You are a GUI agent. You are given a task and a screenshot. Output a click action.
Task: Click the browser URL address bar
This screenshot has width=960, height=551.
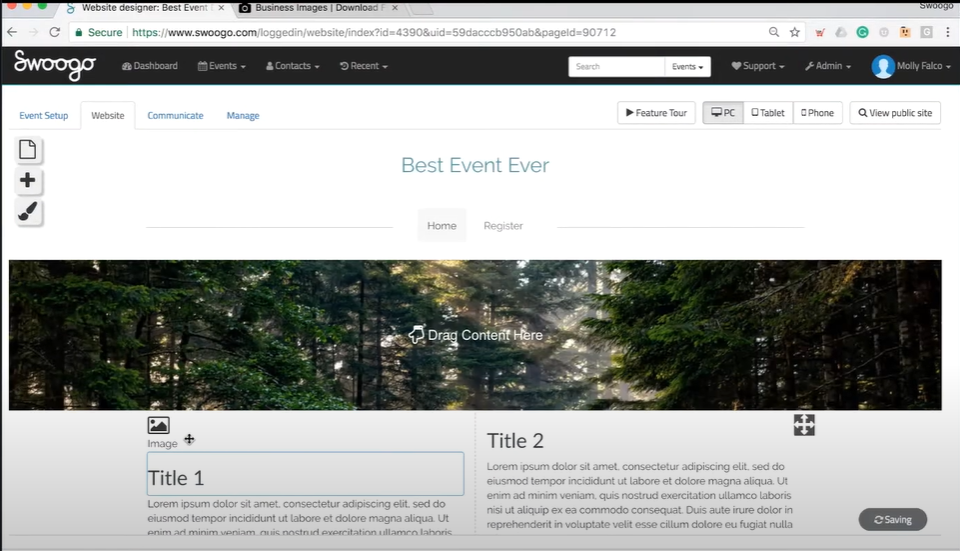coord(373,32)
